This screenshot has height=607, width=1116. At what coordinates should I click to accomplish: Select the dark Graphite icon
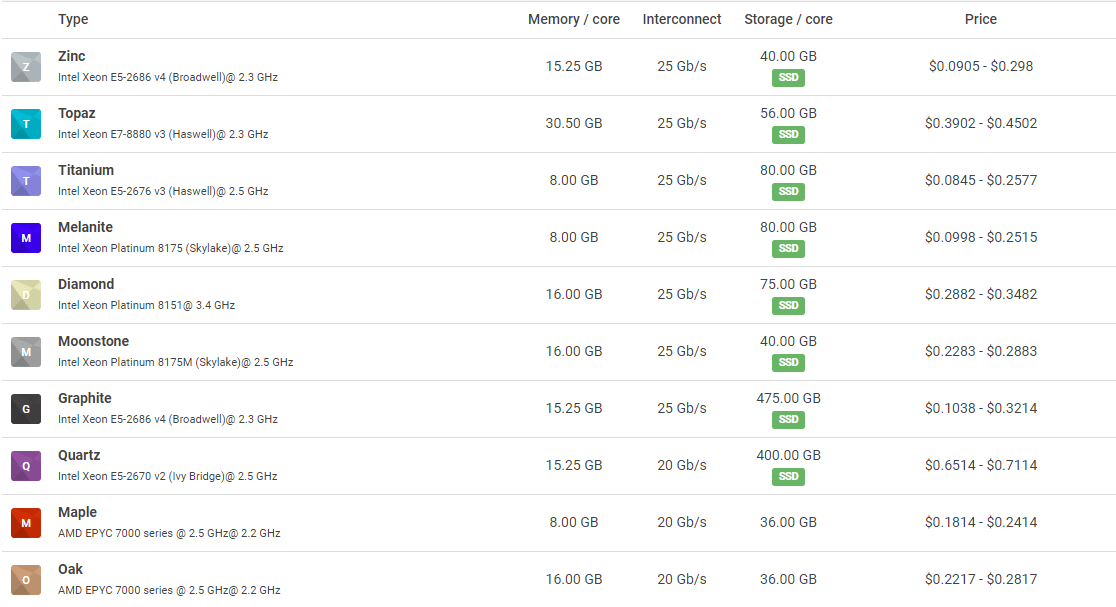[26, 409]
